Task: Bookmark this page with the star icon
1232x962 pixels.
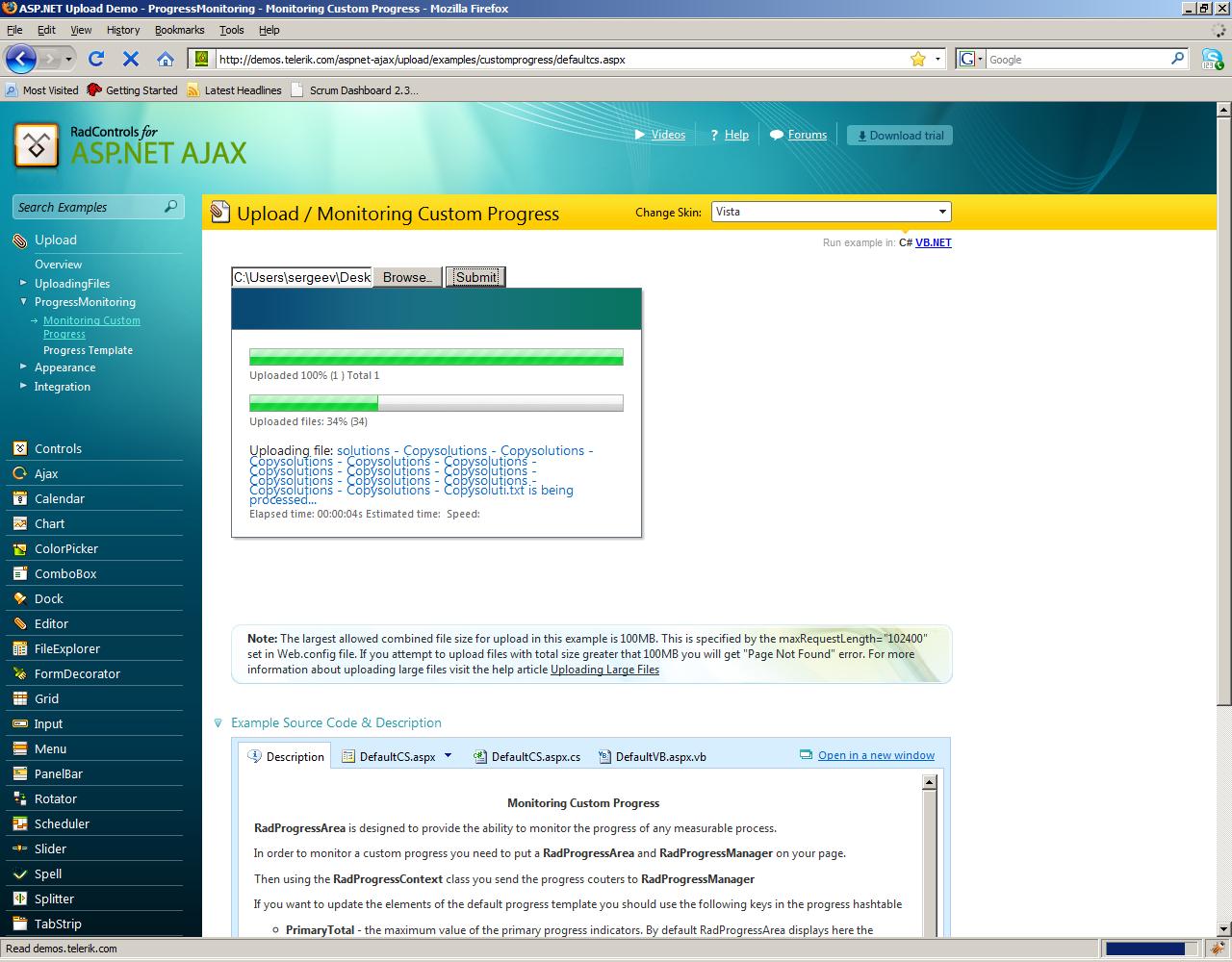Action: point(918,59)
